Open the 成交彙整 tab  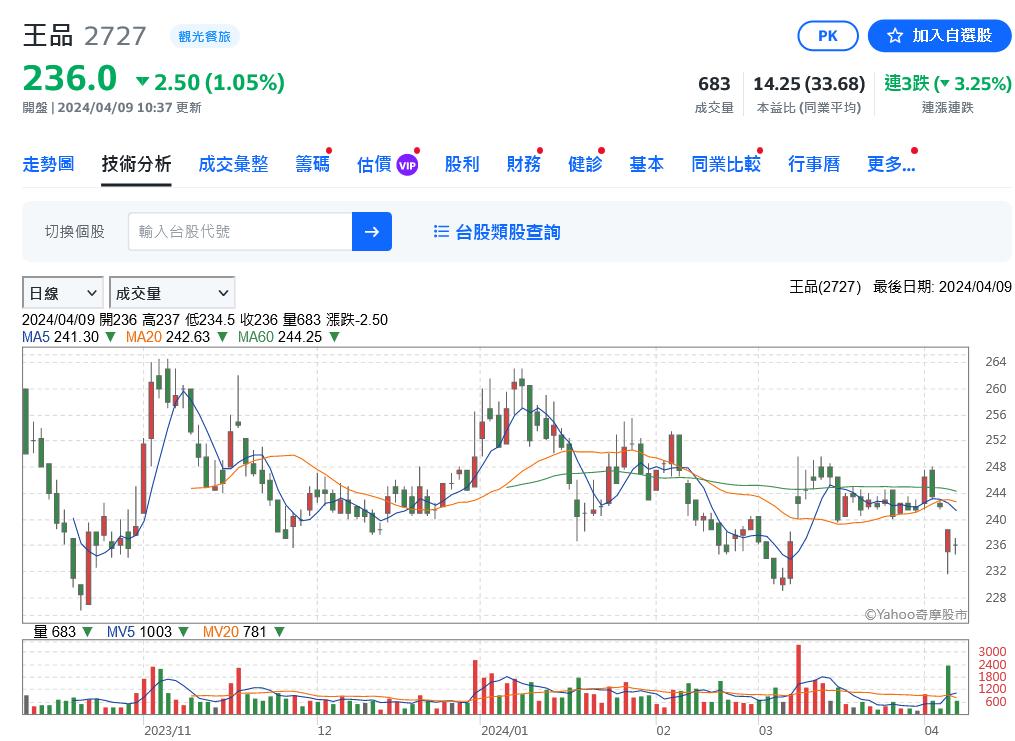pyautogui.click(x=233, y=164)
